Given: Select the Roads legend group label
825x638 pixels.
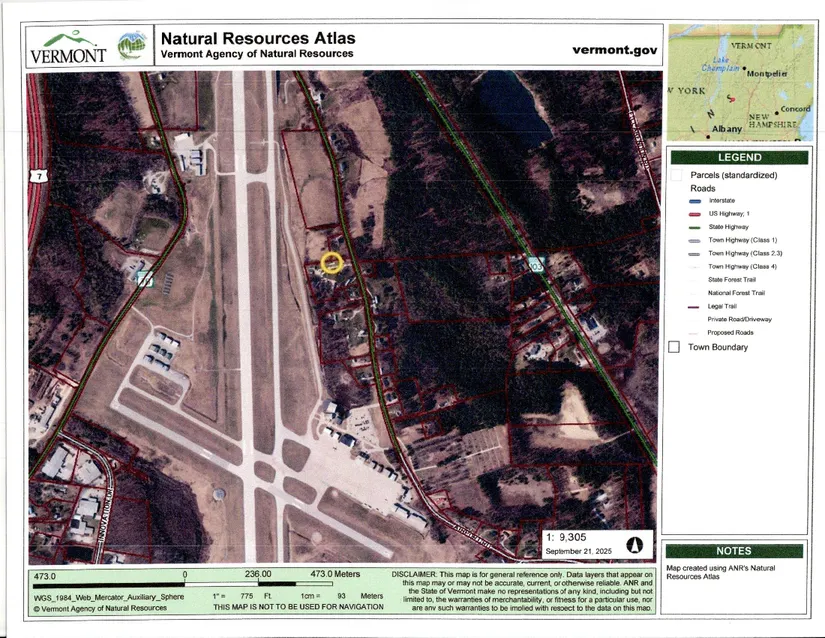Looking at the screenshot, I should 704,187.
